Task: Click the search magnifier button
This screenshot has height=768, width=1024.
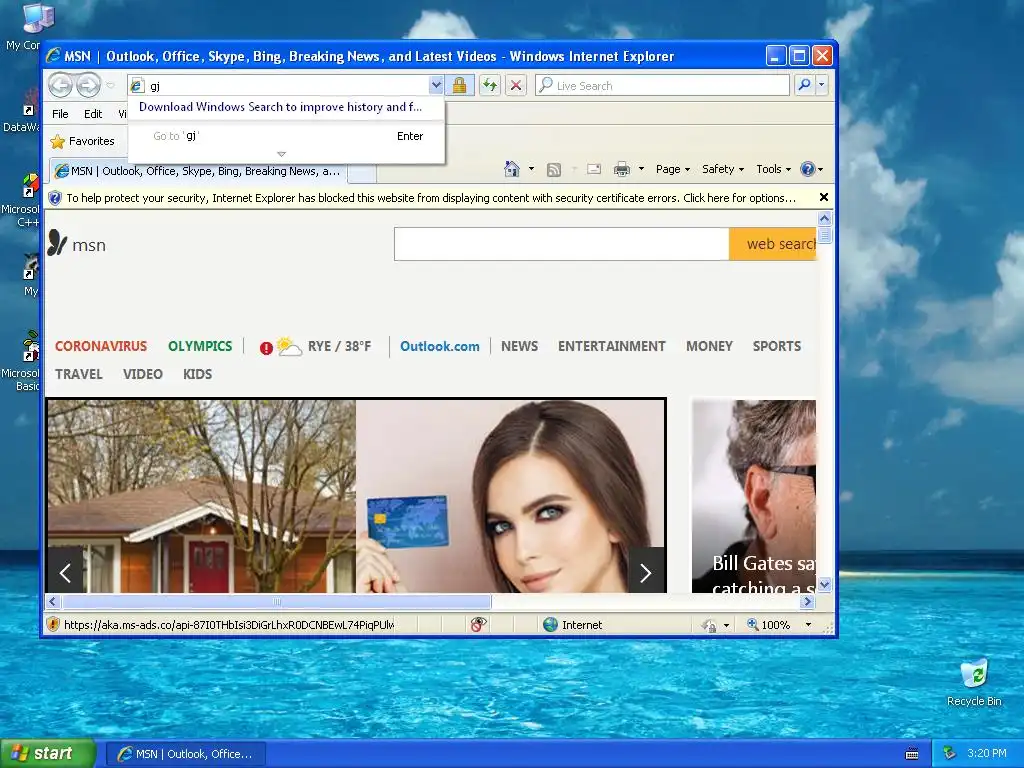Action: click(x=805, y=86)
